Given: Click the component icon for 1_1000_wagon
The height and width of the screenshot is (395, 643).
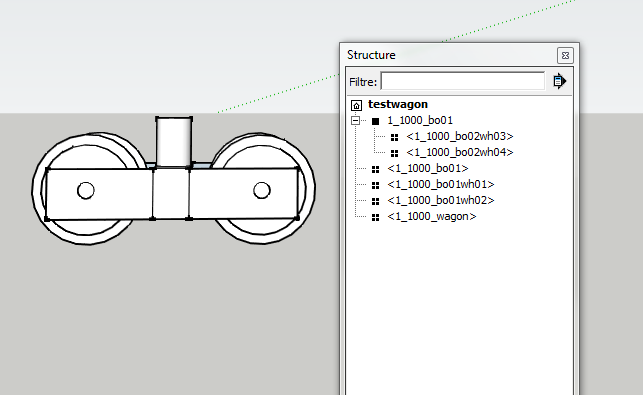Looking at the screenshot, I should tap(375, 217).
